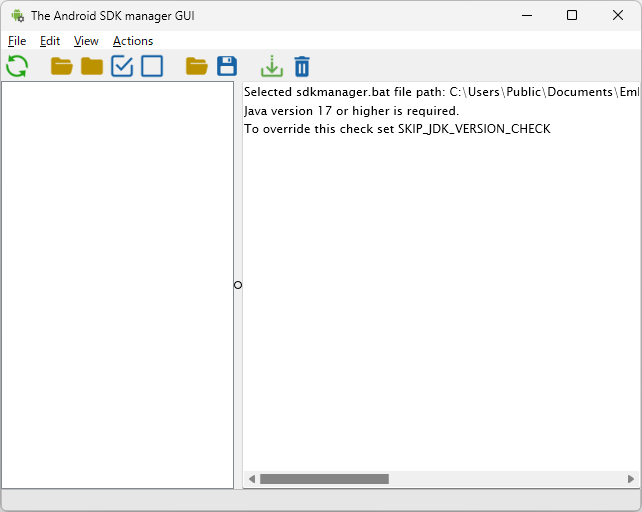Click the 'SKIP_JDK_VERSION_CHECK' log line
The image size is (642, 512).
397,129
